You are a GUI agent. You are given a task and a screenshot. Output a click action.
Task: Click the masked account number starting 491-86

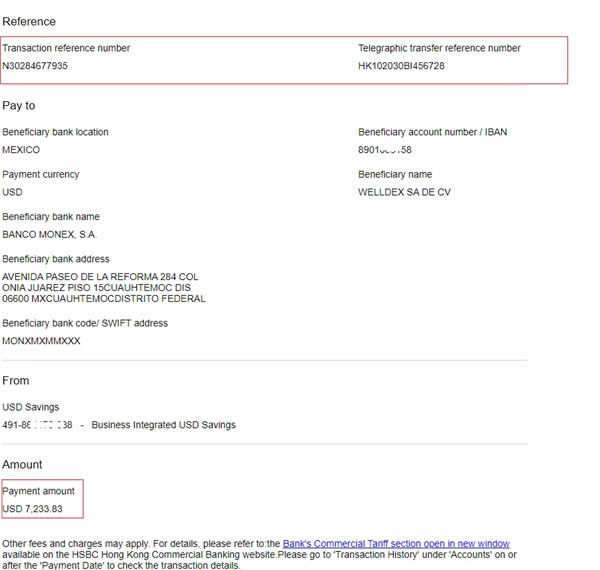coord(37,425)
